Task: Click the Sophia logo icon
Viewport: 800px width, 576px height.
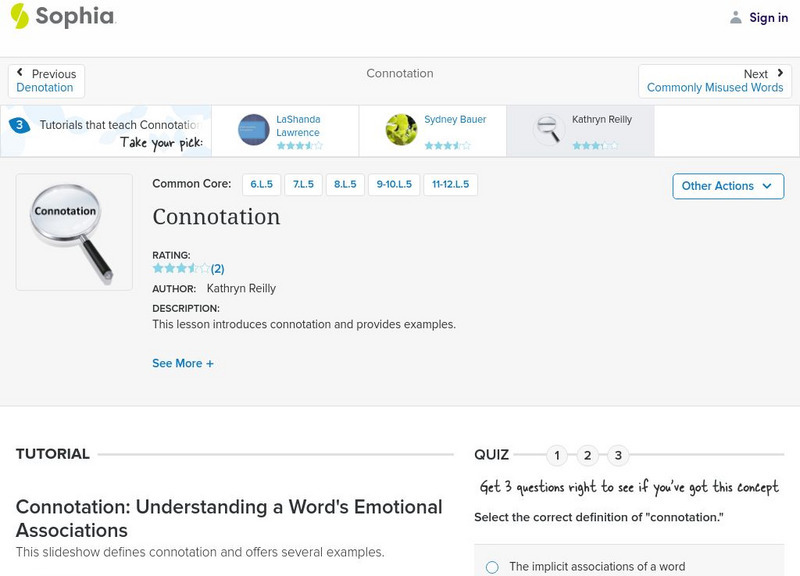Action: tap(19, 16)
